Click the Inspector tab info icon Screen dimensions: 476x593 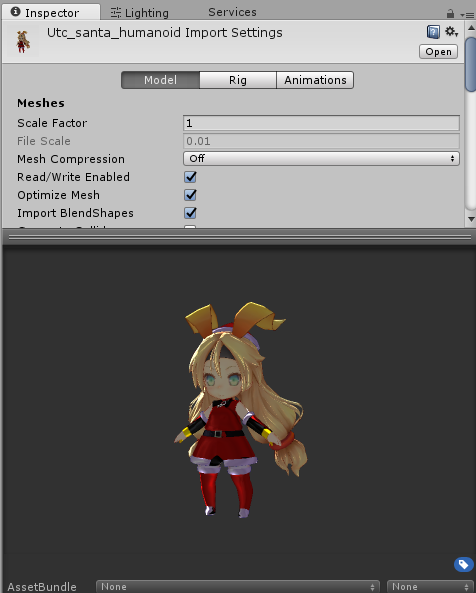pos(16,12)
